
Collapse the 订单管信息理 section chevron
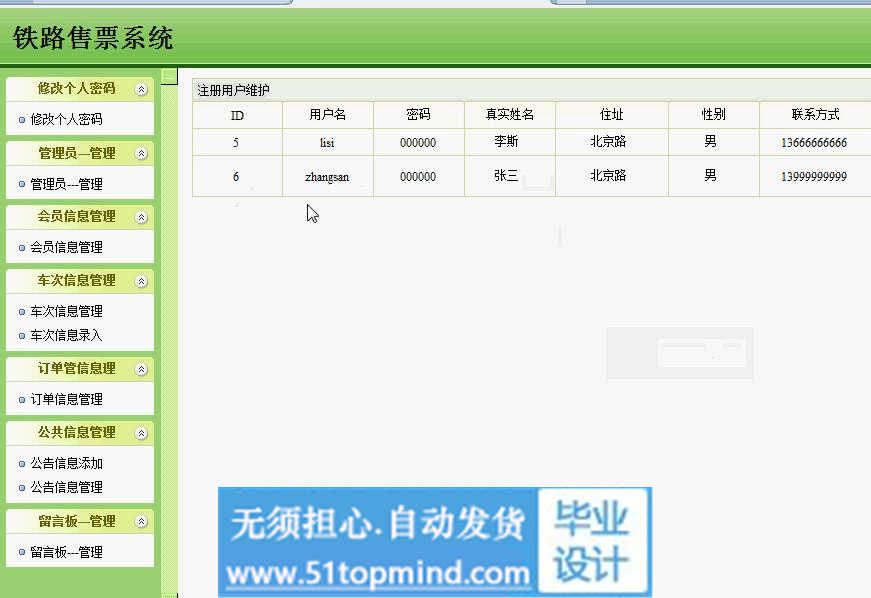tap(142, 369)
